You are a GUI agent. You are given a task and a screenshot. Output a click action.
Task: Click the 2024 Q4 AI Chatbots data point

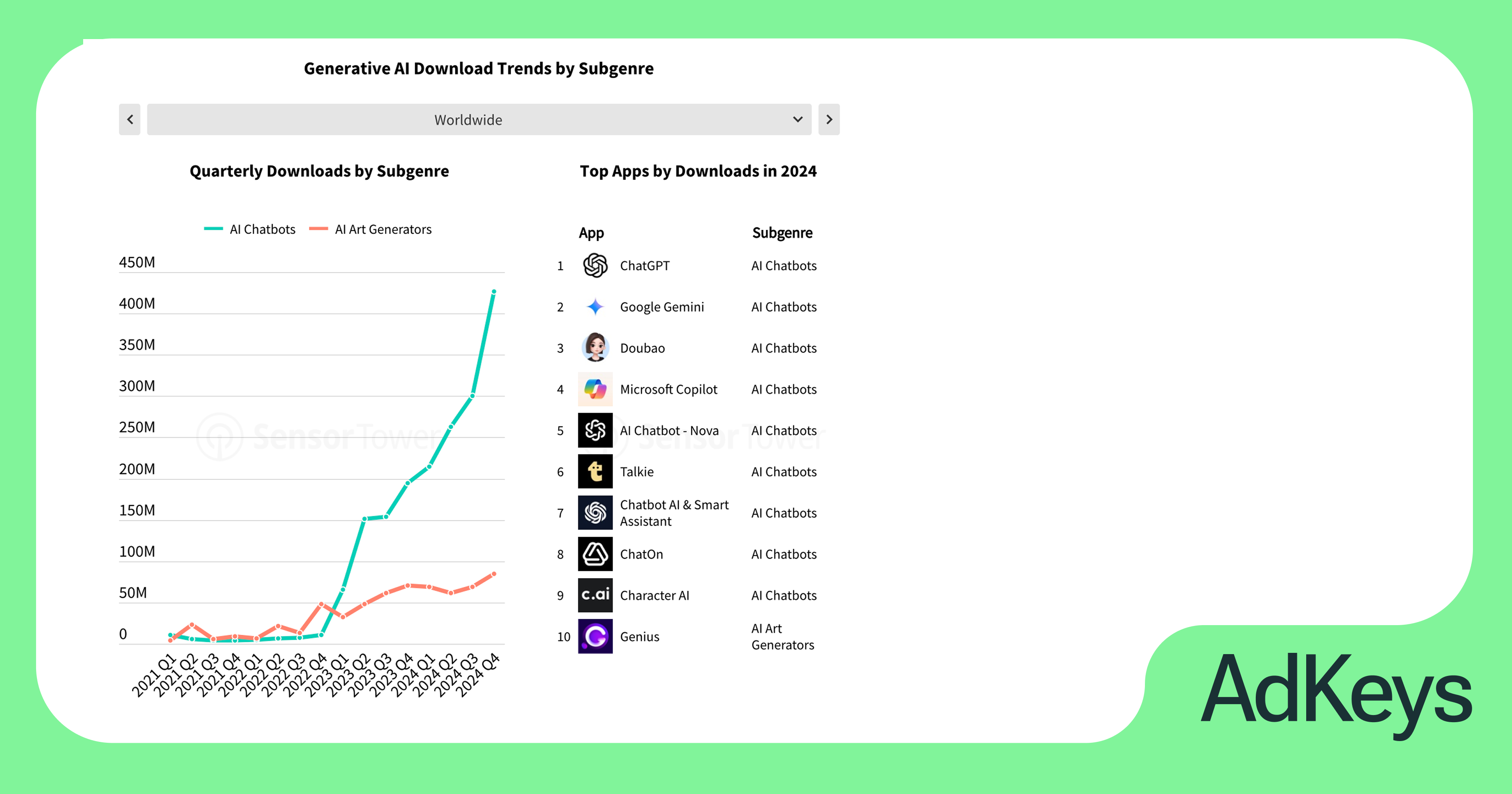[x=493, y=291]
